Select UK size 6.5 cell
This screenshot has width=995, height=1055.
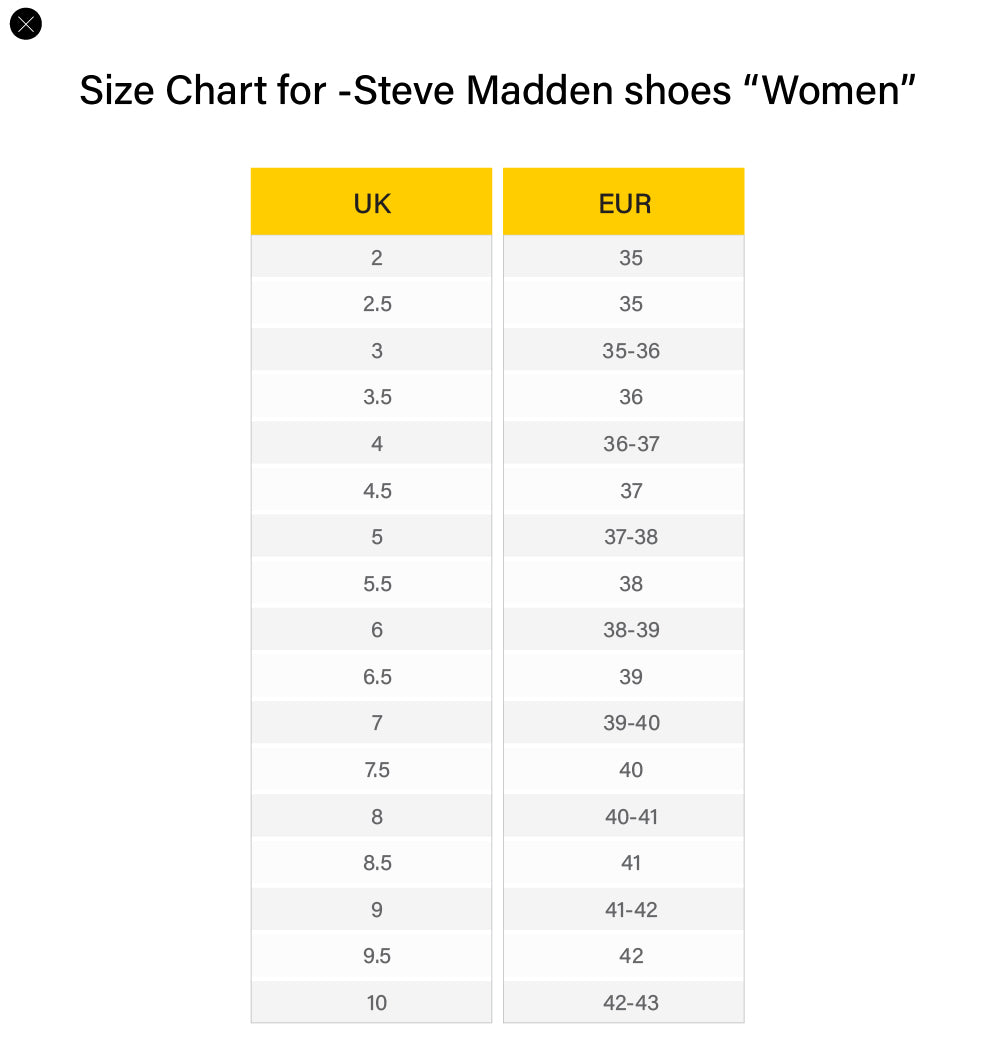(x=377, y=677)
